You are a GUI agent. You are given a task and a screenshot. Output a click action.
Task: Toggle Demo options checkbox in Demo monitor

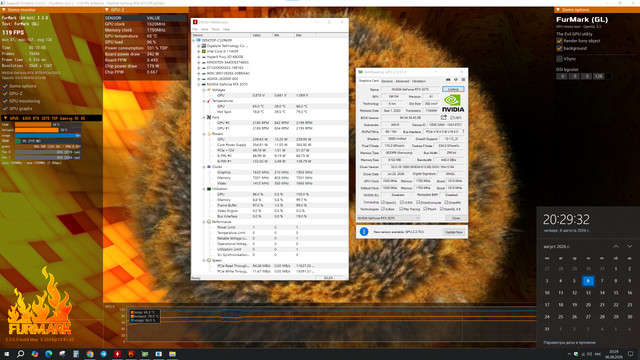tap(5, 86)
